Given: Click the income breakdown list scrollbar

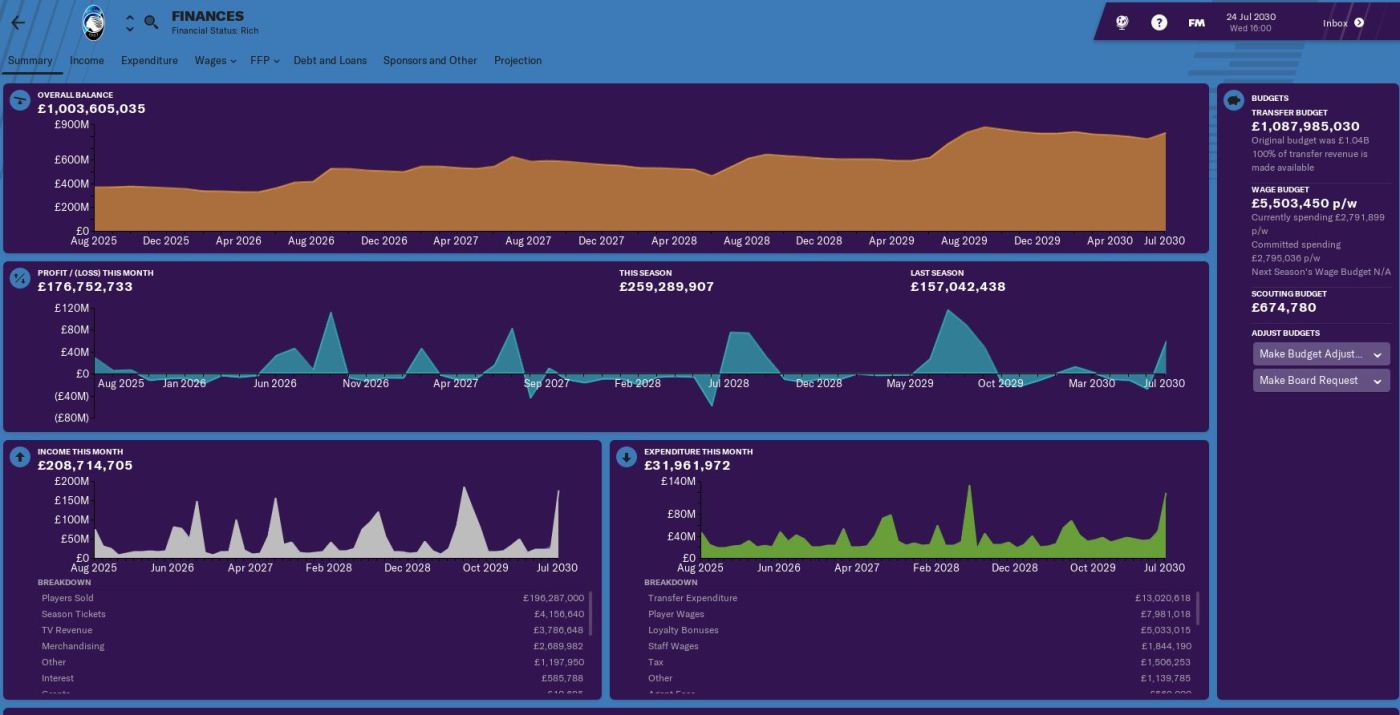Looking at the screenshot, I should pyautogui.click(x=590, y=613).
